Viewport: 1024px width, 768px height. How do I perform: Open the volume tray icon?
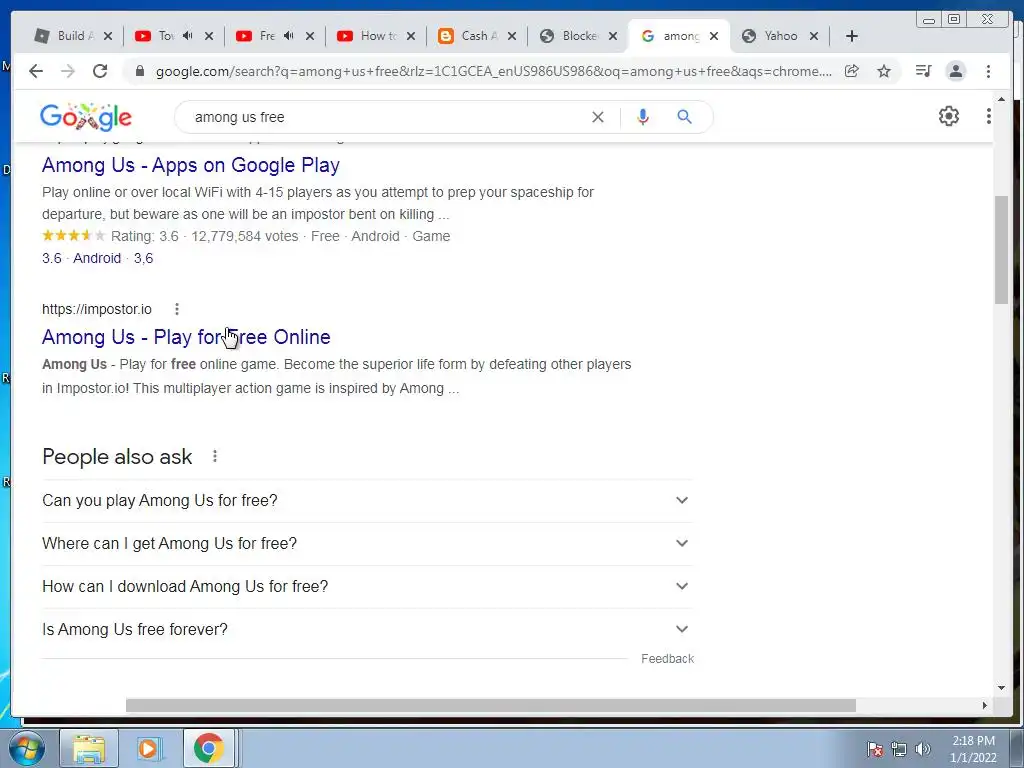923,748
